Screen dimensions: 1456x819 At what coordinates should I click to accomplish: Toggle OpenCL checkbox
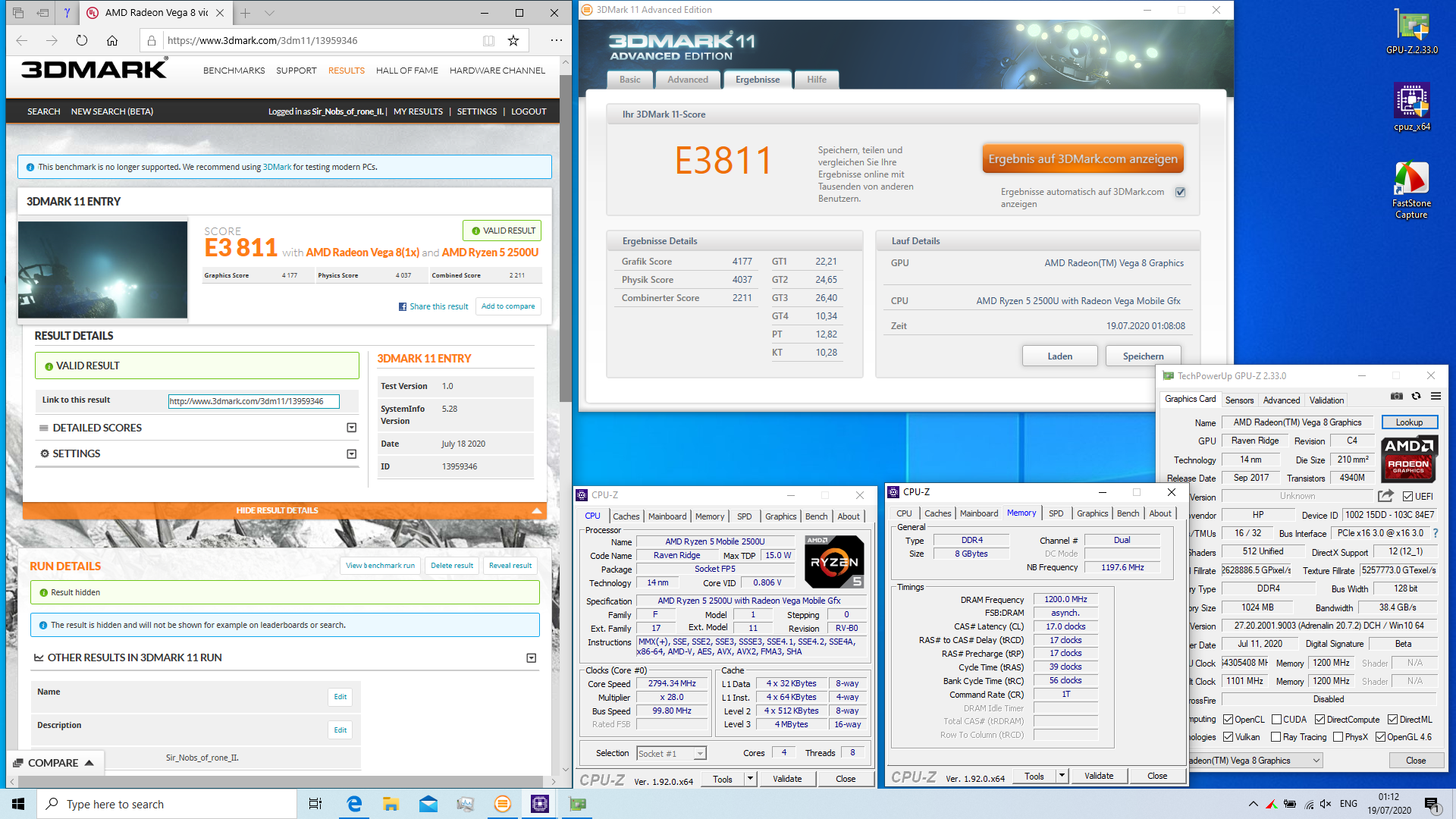click(1228, 719)
